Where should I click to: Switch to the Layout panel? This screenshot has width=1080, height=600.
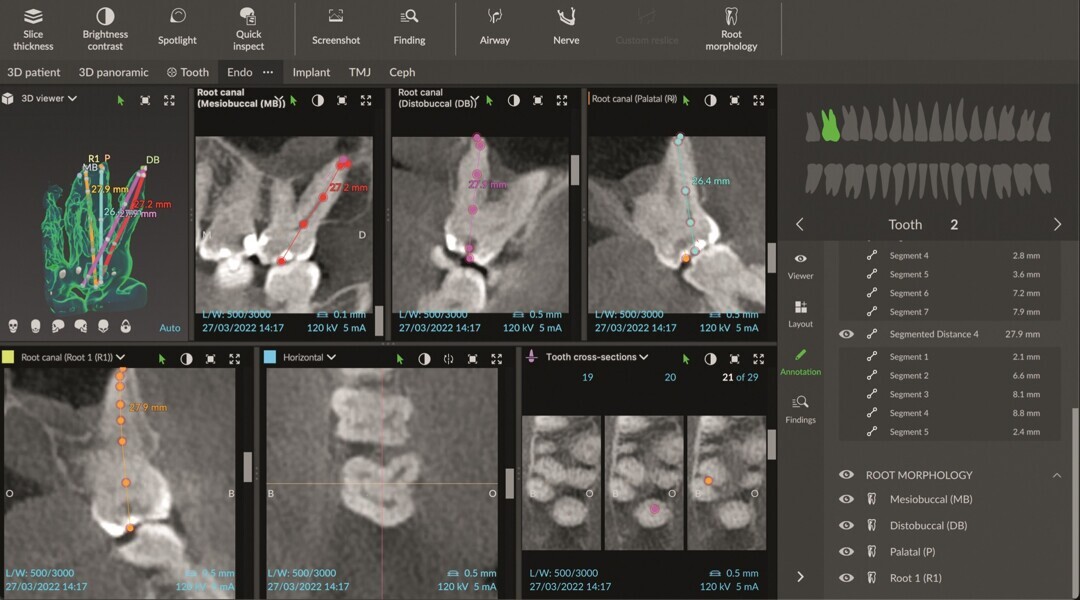800,312
